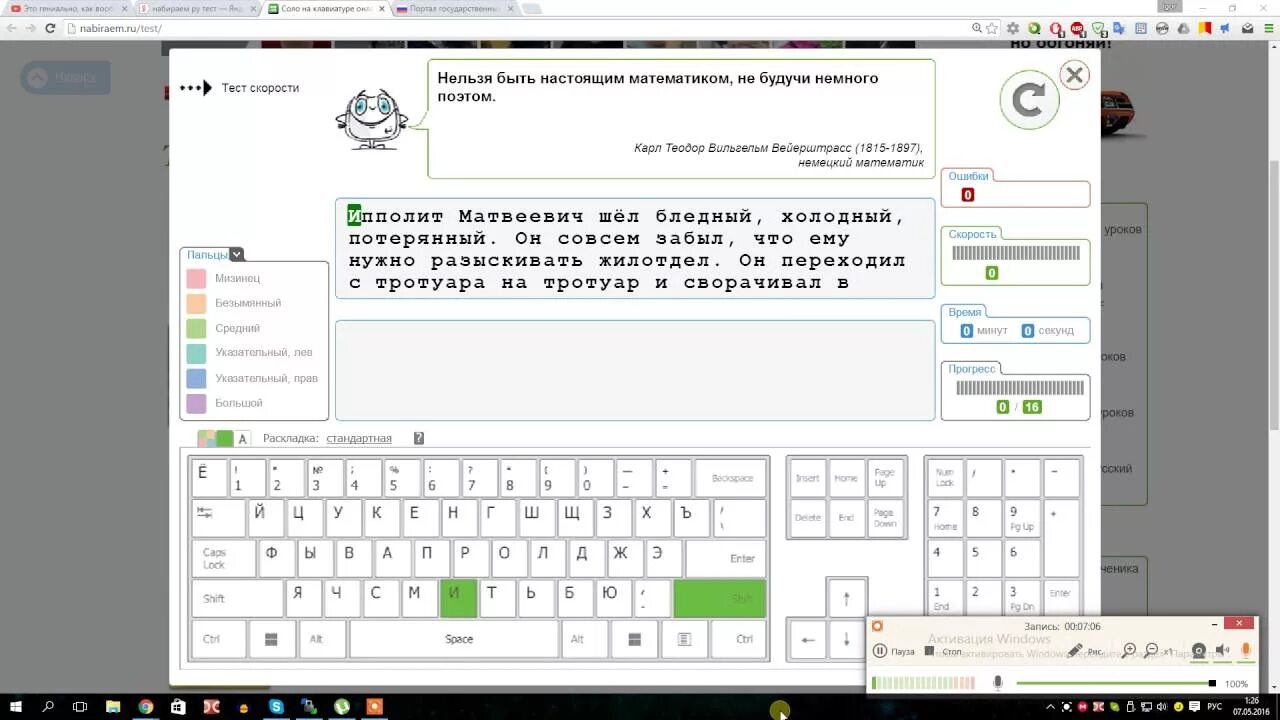
Task: Open the green shield Adguard extension icon
Action: (1099, 28)
